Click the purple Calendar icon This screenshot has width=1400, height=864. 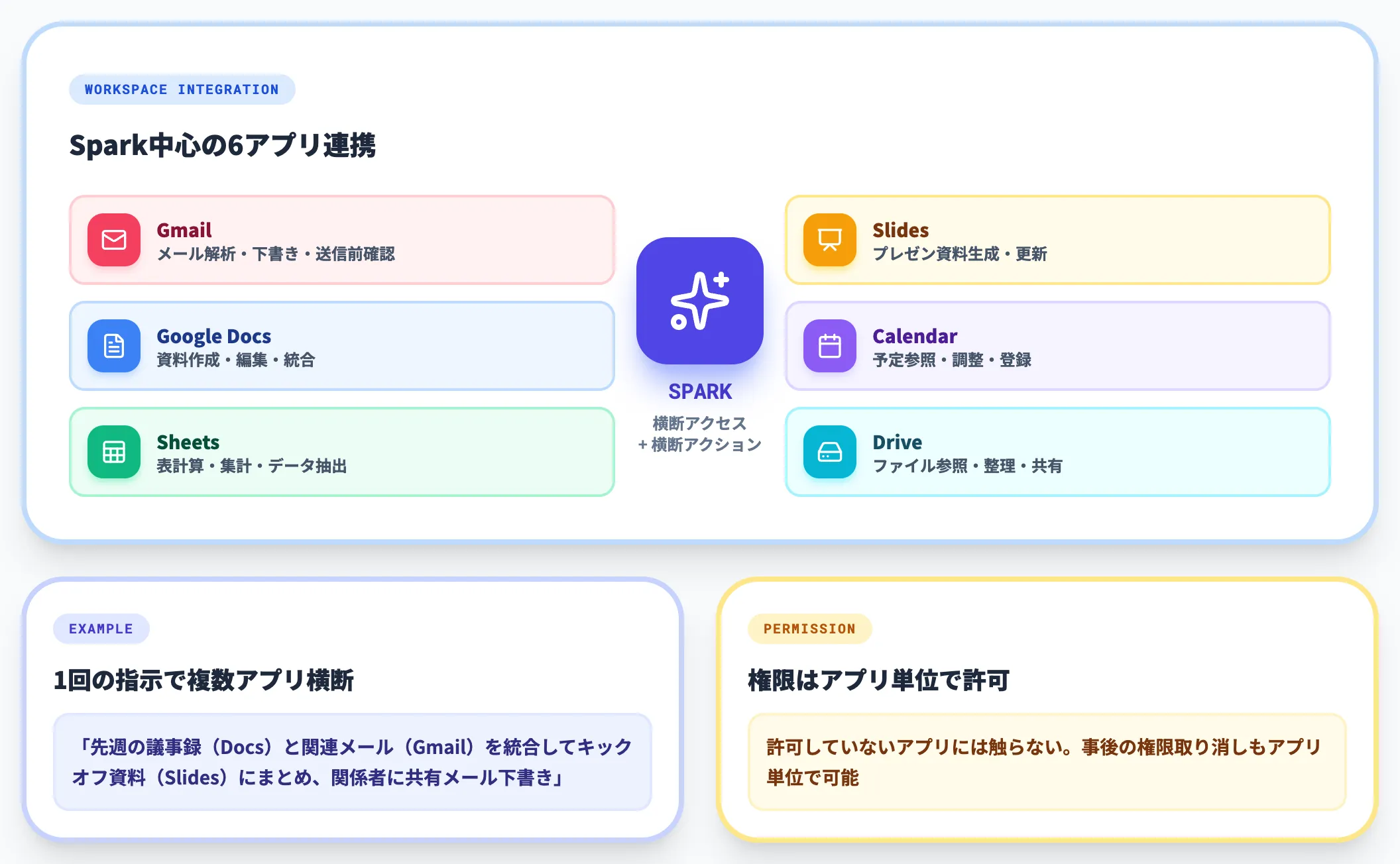pos(830,346)
